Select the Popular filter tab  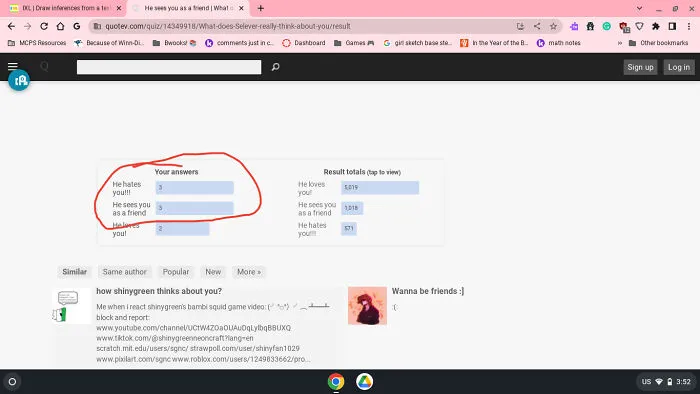(x=176, y=272)
